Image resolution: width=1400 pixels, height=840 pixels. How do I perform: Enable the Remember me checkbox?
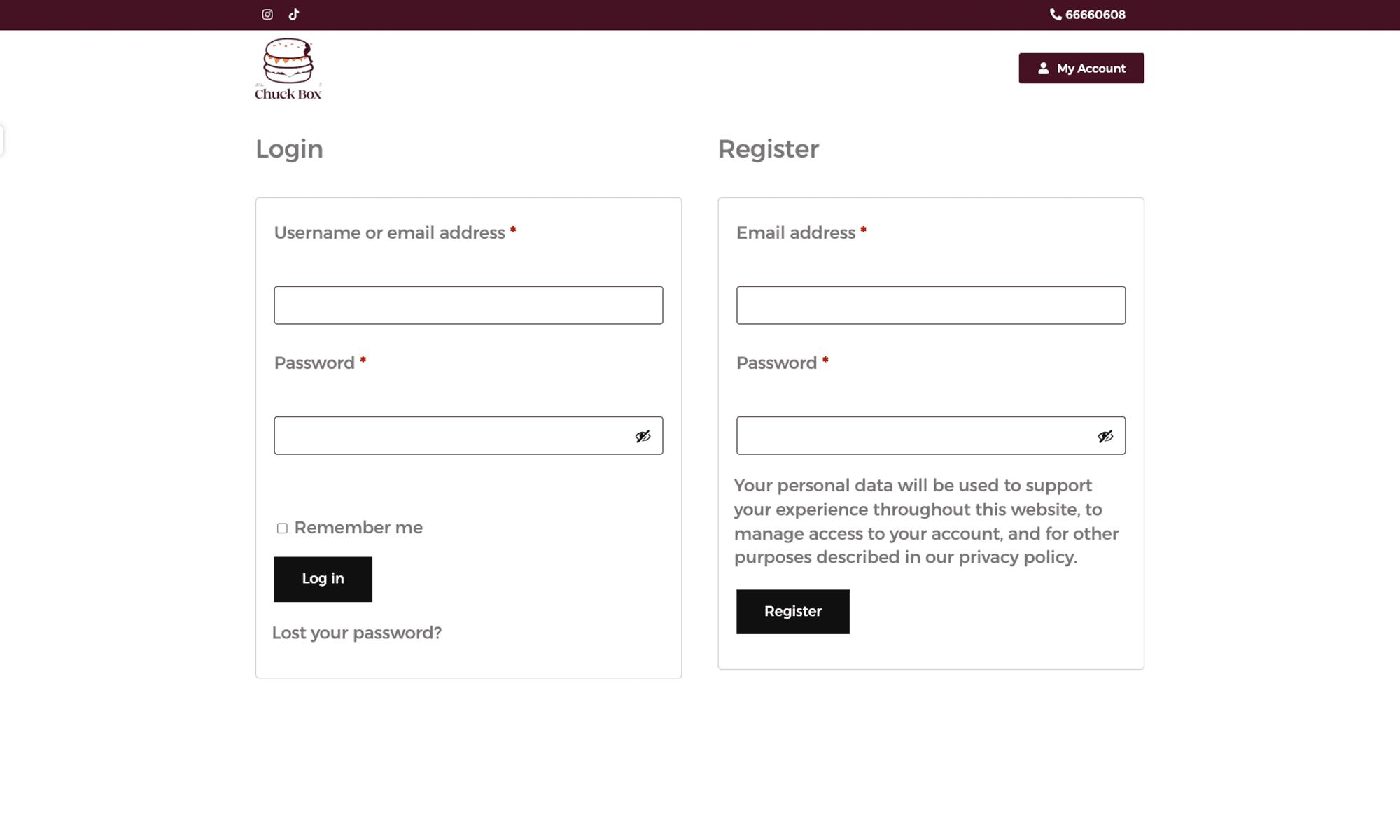coord(282,528)
